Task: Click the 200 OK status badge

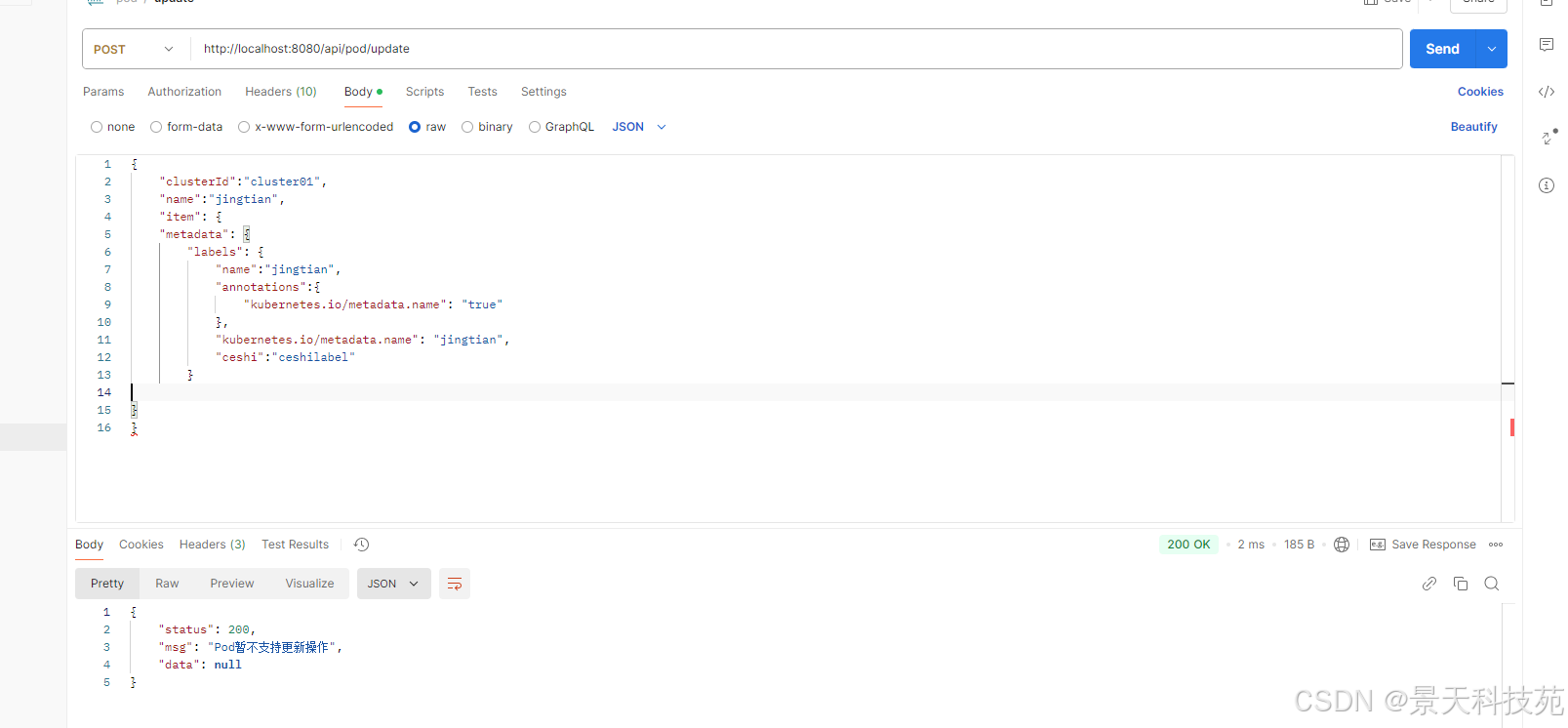Action: point(1188,545)
